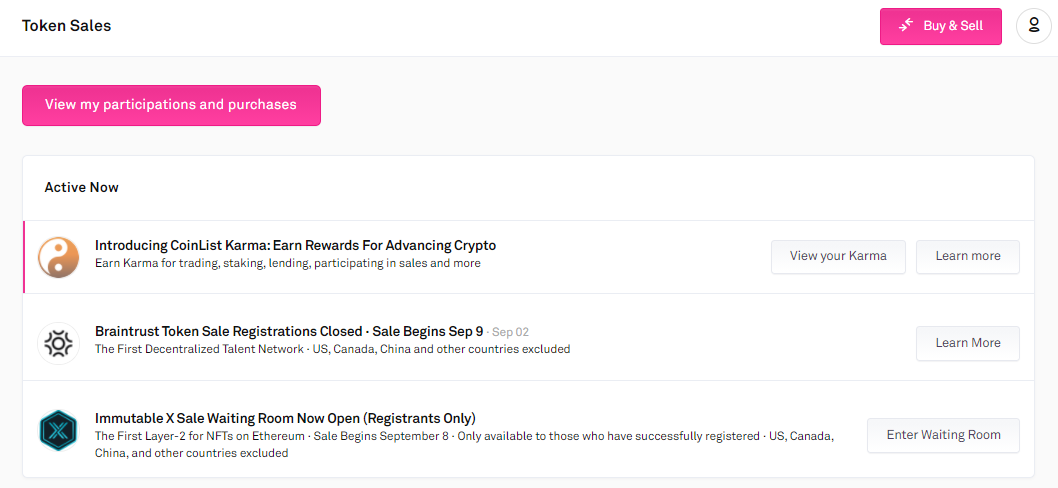Click the CoinList Karma yin-yang logo
This screenshot has height=488, width=1058.
(58, 257)
